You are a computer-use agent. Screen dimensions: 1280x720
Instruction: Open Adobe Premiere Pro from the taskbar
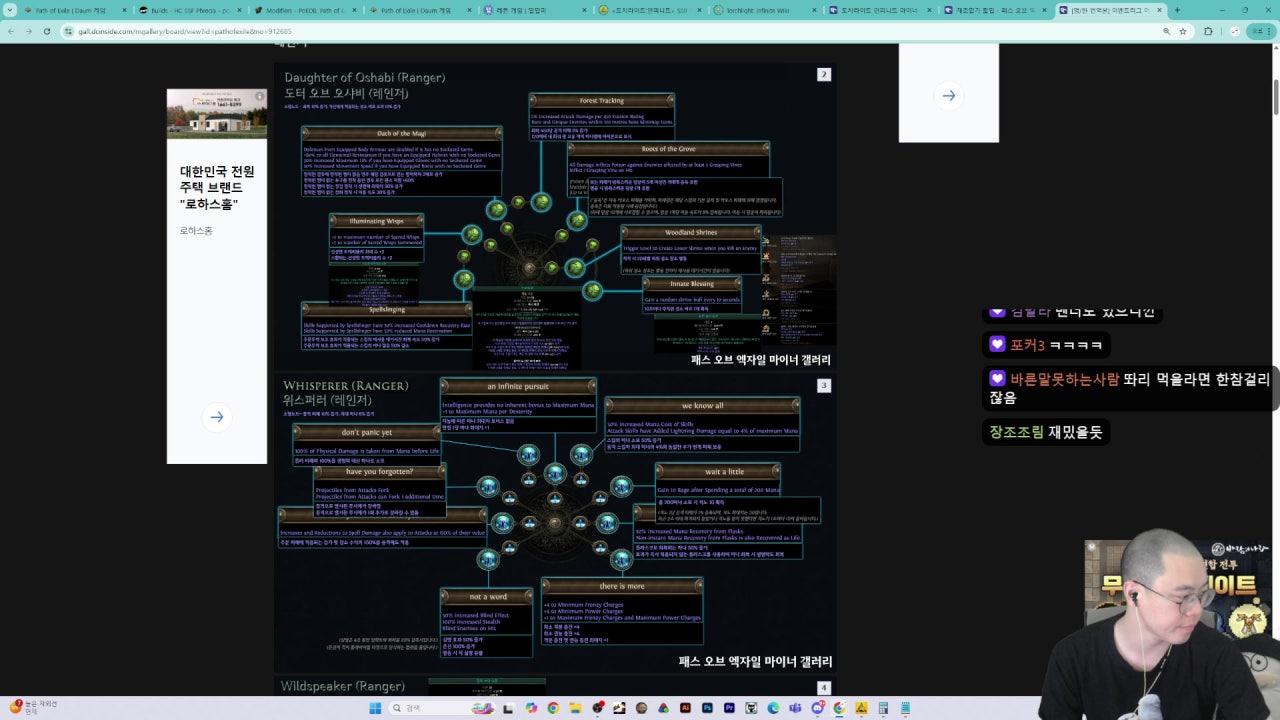coord(729,708)
